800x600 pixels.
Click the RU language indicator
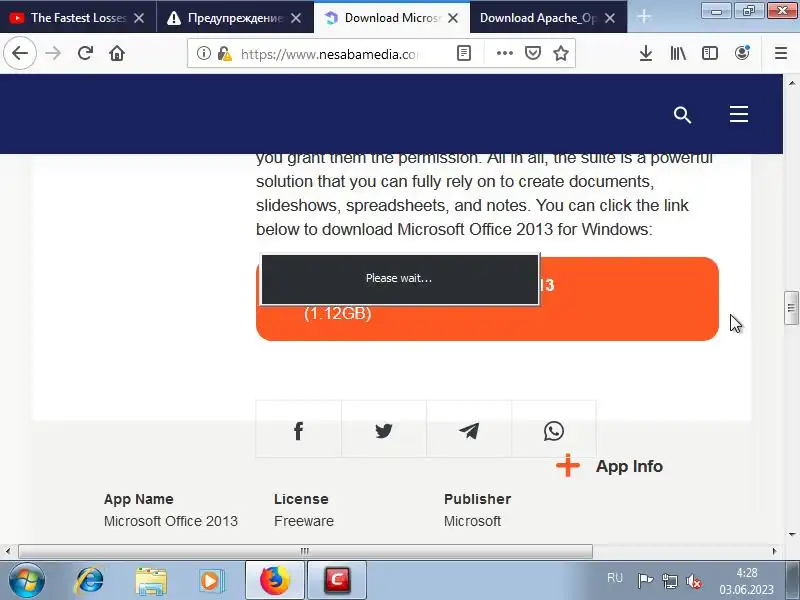615,578
